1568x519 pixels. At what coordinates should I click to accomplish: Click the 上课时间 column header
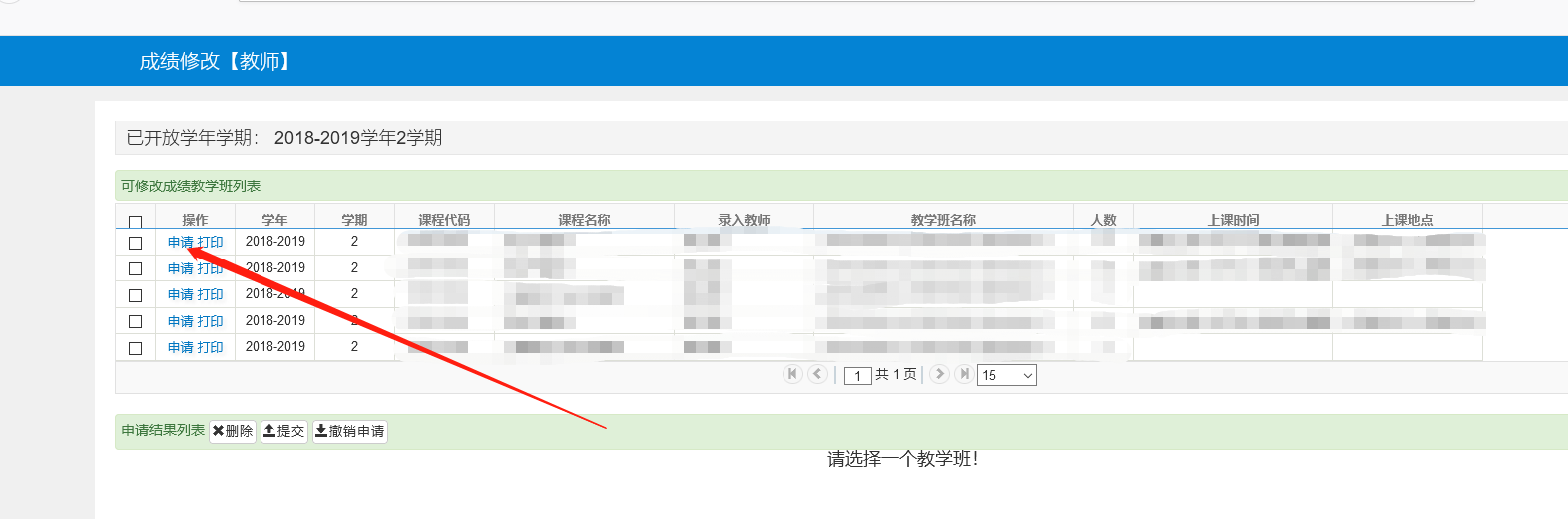(x=1233, y=220)
